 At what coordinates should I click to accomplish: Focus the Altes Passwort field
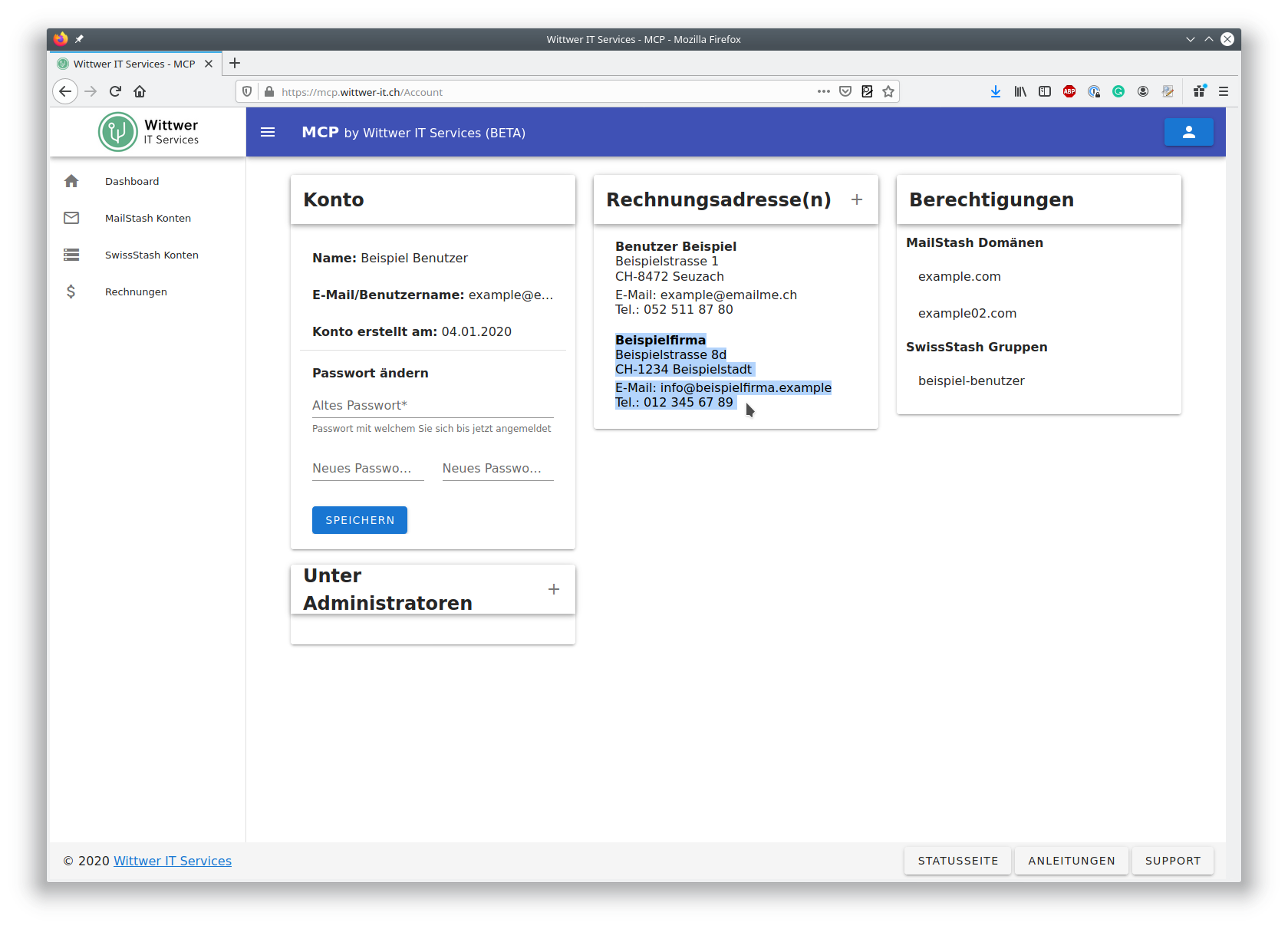pos(433,405)
